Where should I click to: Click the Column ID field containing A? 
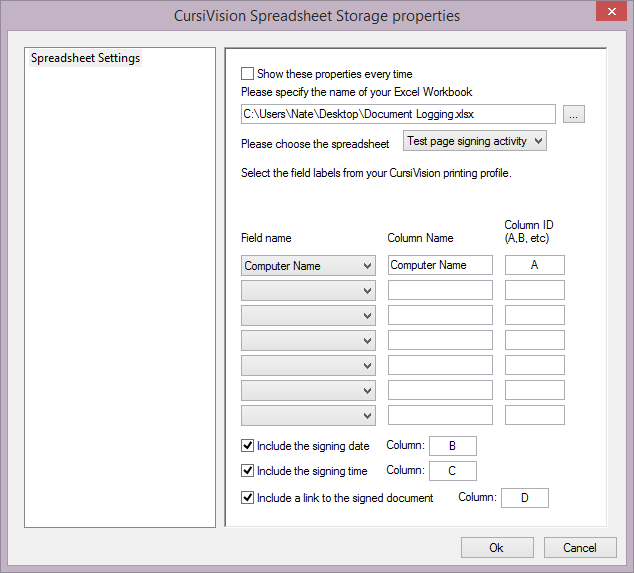pos(534,265)
